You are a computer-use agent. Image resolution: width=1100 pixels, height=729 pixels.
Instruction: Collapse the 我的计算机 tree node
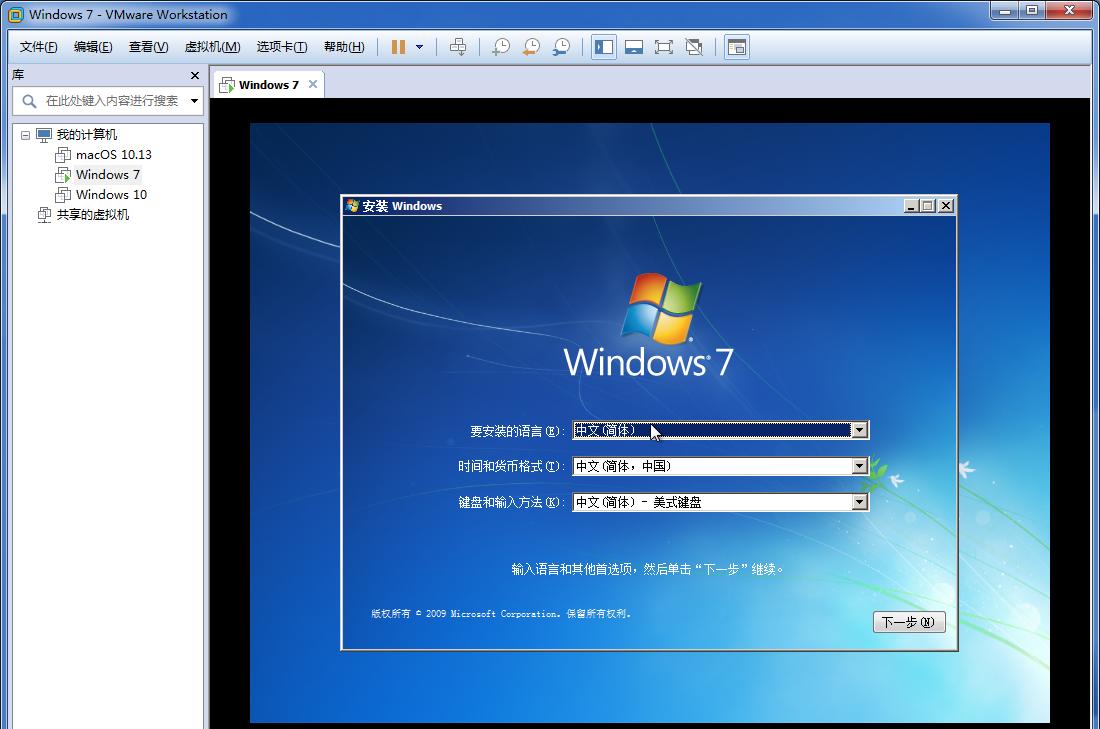[25, 135]
